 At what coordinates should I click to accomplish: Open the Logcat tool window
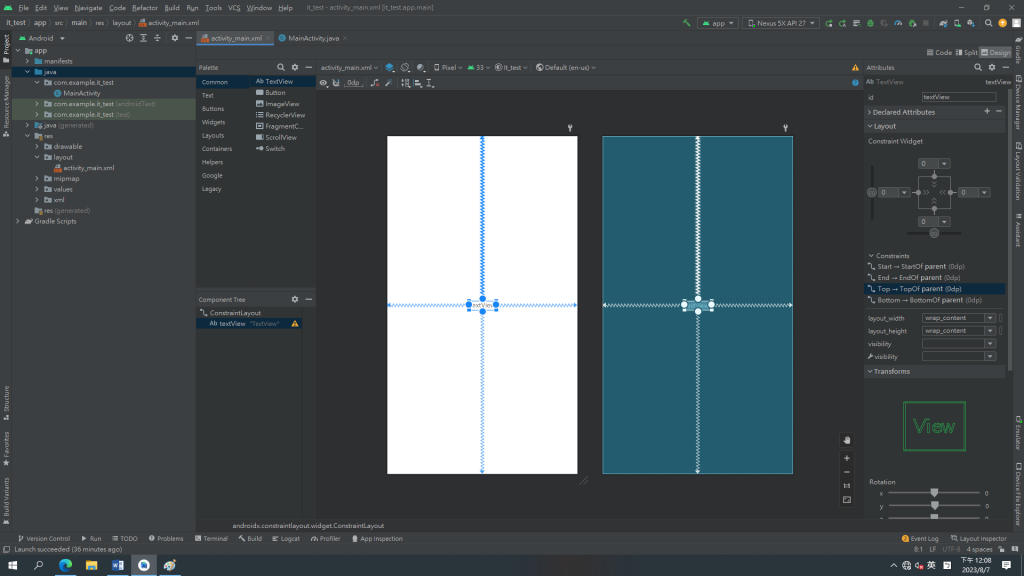[286, 538]
